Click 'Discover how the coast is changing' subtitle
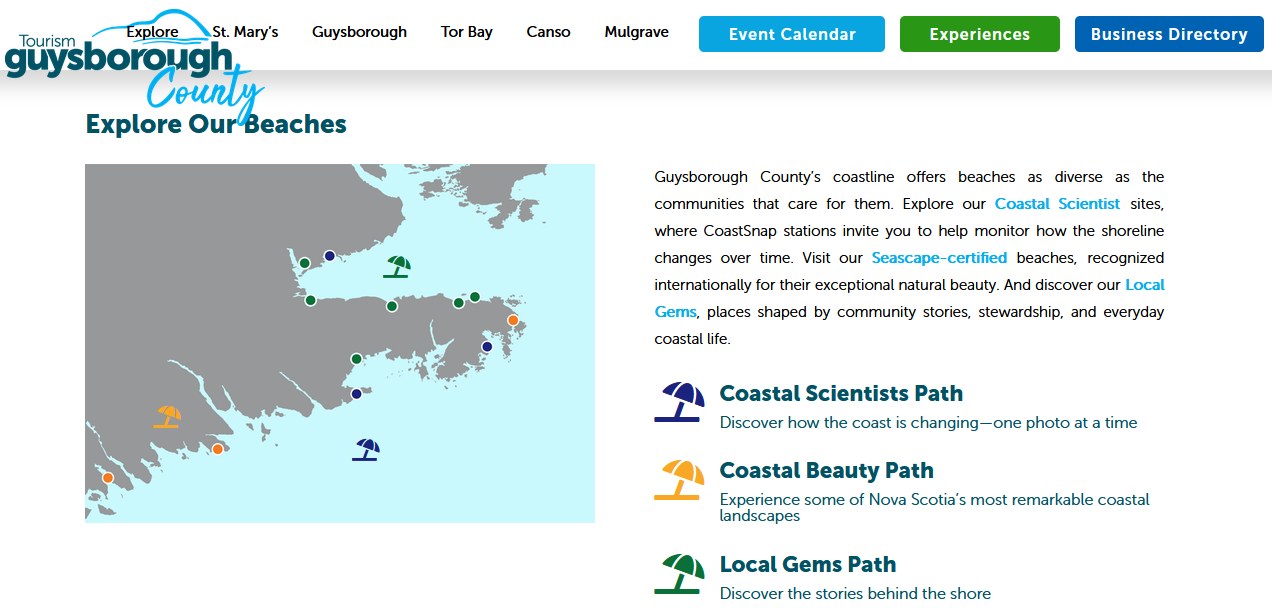 (x=928, y=423)
